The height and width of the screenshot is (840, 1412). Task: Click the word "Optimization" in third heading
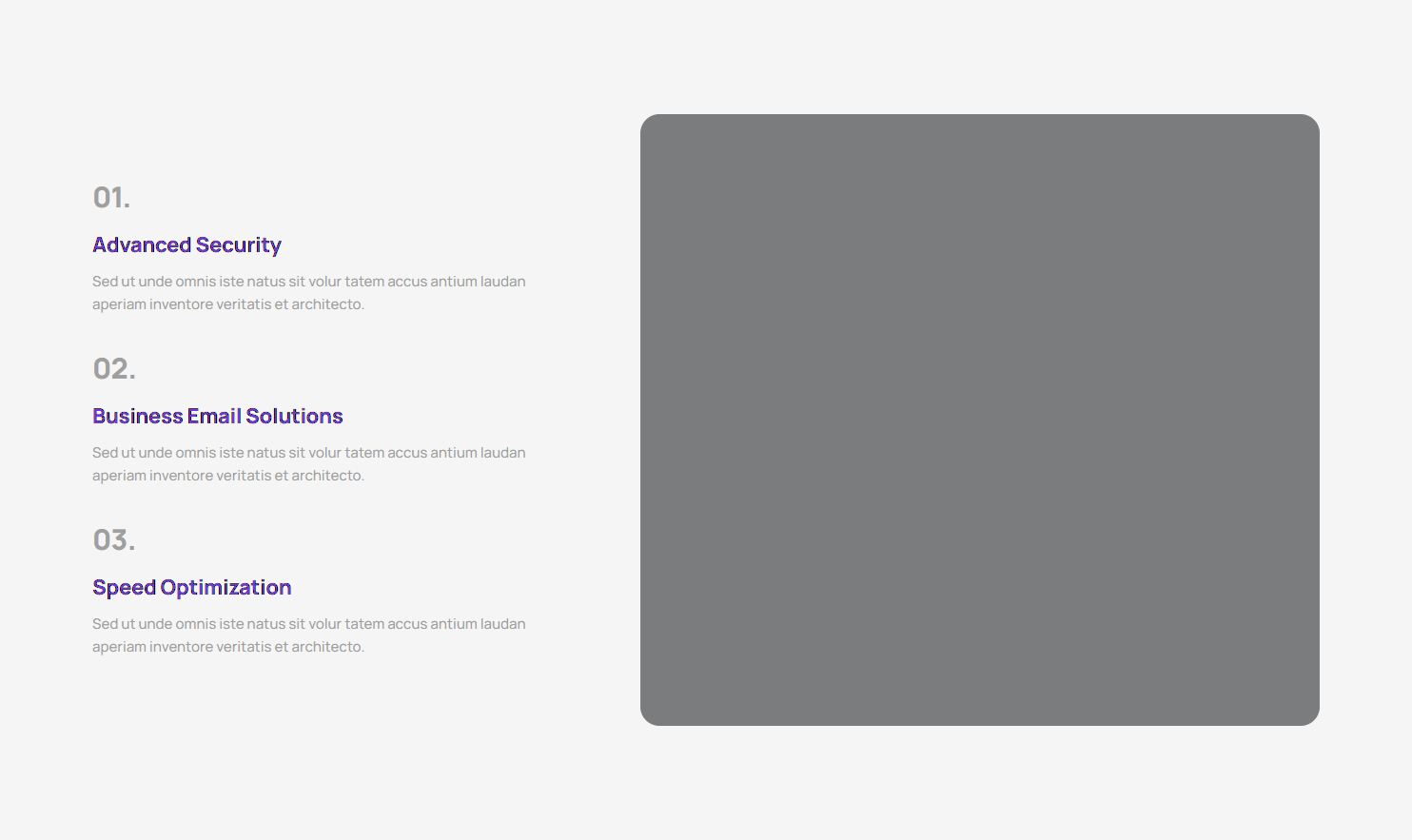[x=226, y=588]
